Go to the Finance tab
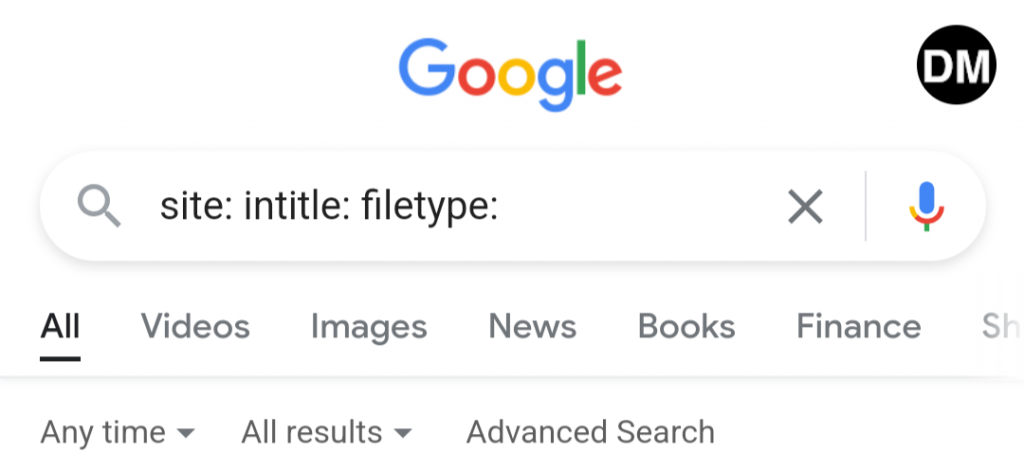Image resolution: width=1024 pixels, height=471 pixels. (x=858, y=327)
